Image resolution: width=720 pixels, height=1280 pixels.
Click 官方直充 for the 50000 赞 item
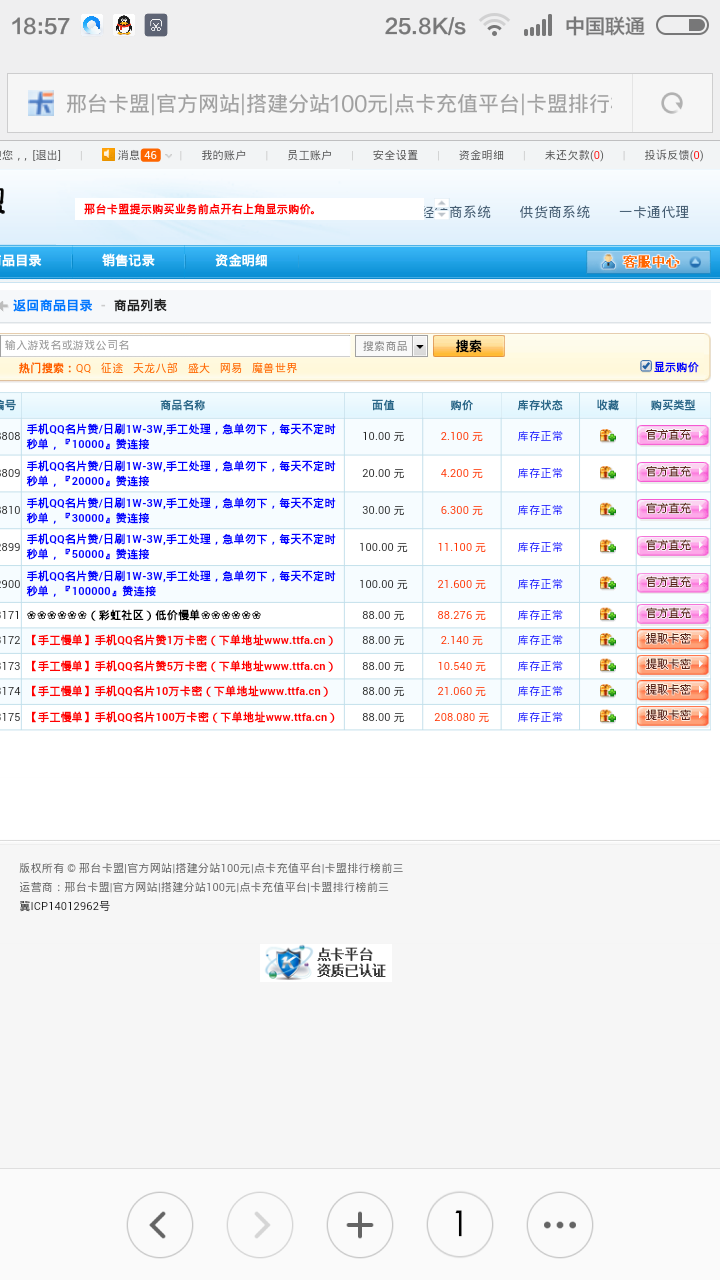pos(672,546)
